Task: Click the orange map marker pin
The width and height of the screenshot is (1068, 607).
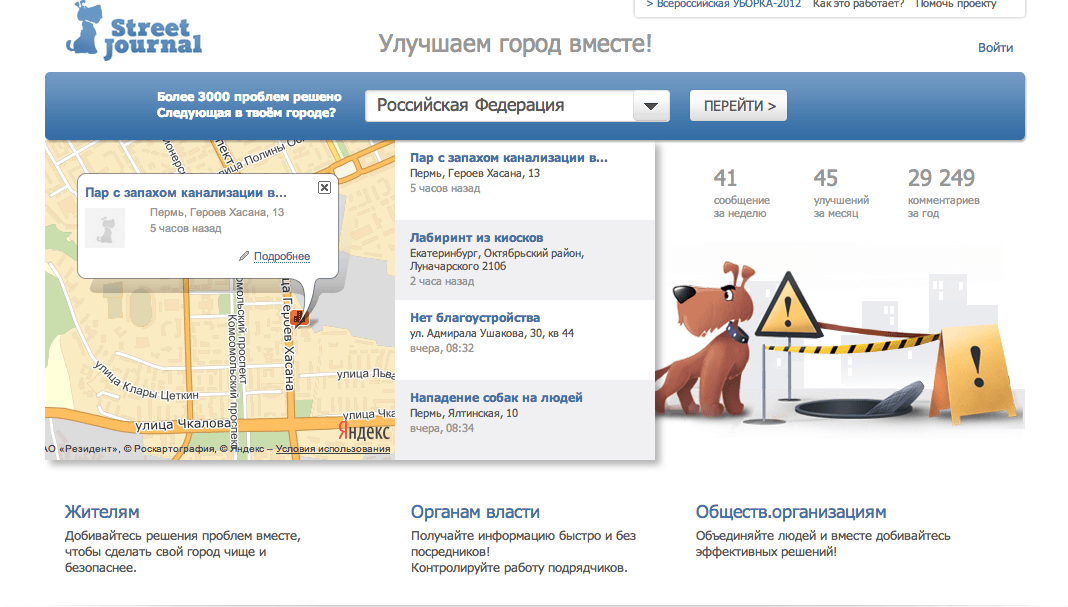Action: click(301, 318)
